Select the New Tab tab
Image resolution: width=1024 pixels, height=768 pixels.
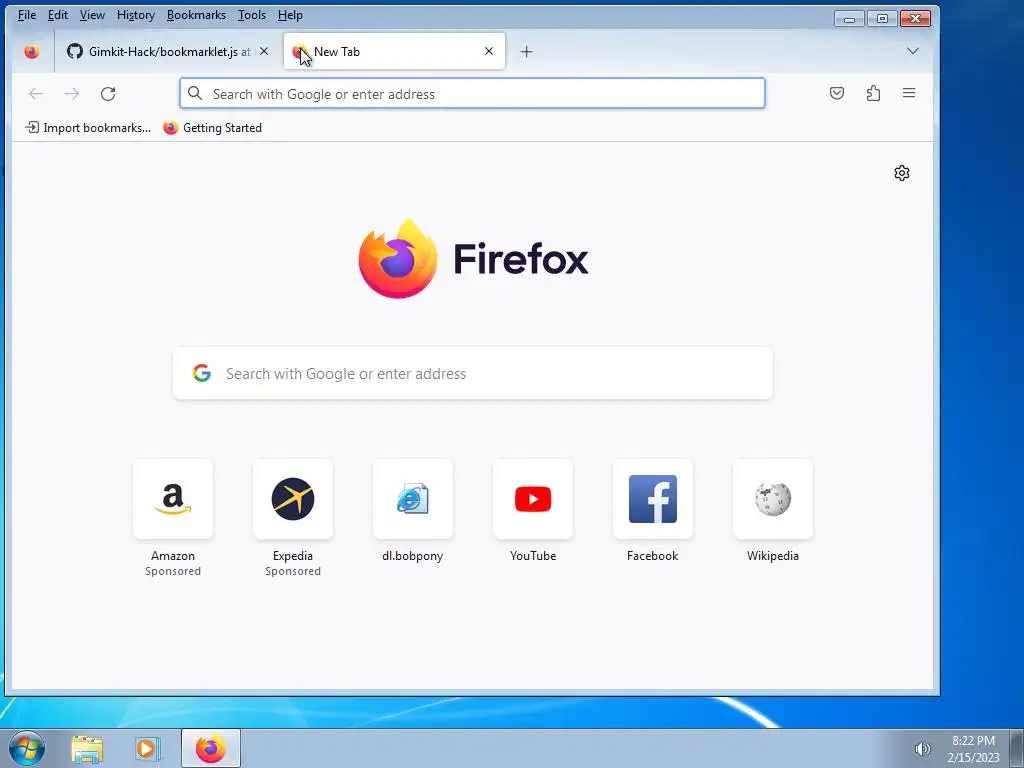[394, 52]
